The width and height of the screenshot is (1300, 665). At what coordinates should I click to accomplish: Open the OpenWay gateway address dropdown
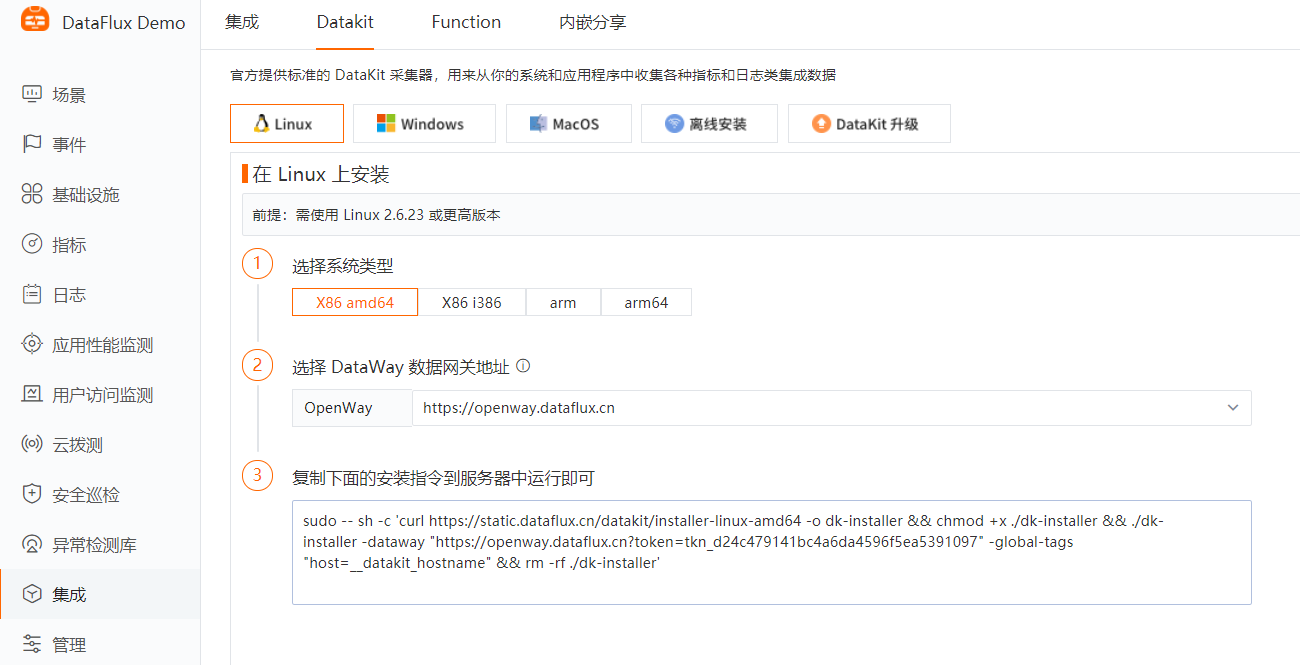coord(831,408)
